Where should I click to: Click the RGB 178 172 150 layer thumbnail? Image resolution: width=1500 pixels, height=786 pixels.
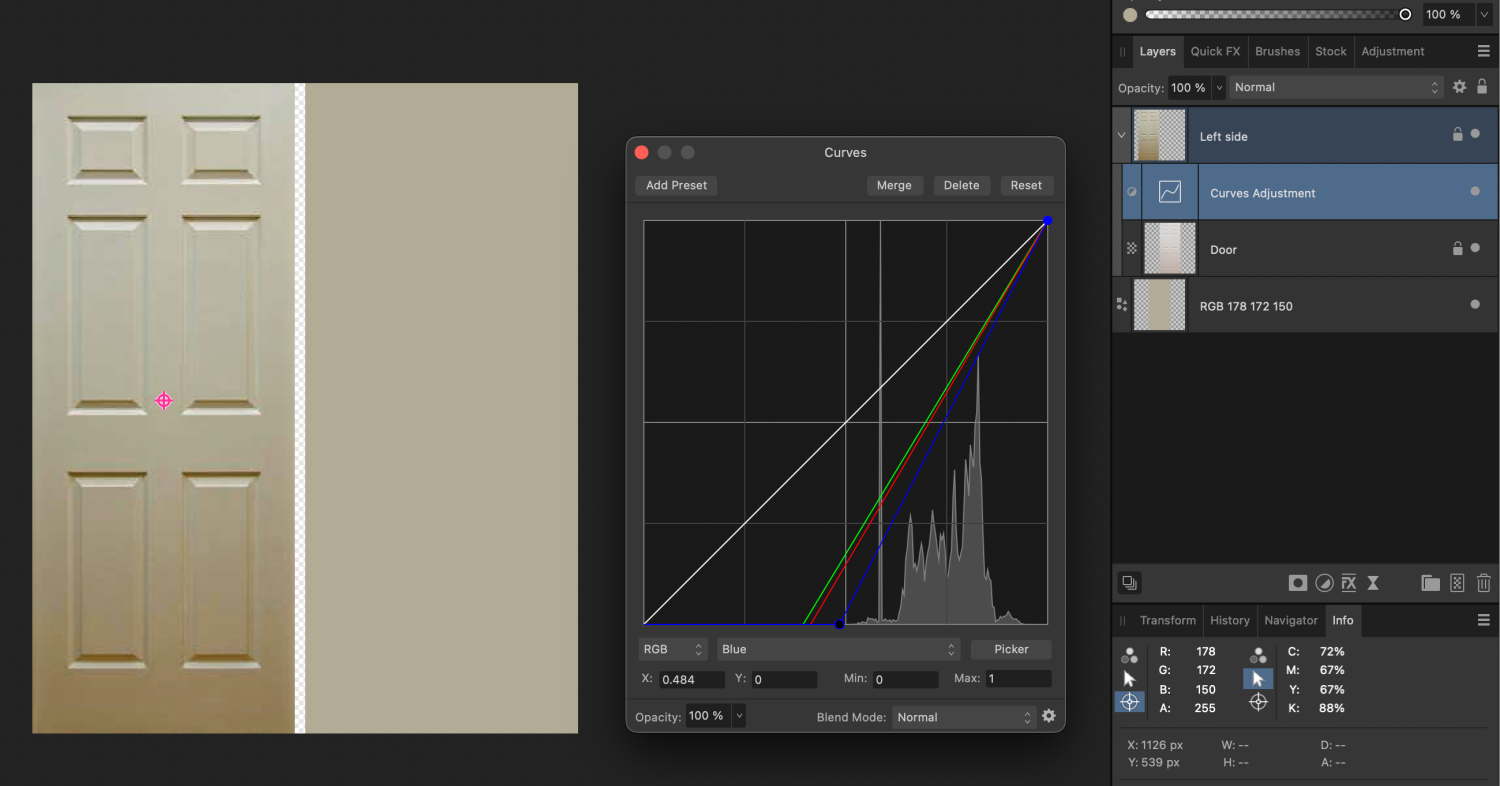[1158, 305]
